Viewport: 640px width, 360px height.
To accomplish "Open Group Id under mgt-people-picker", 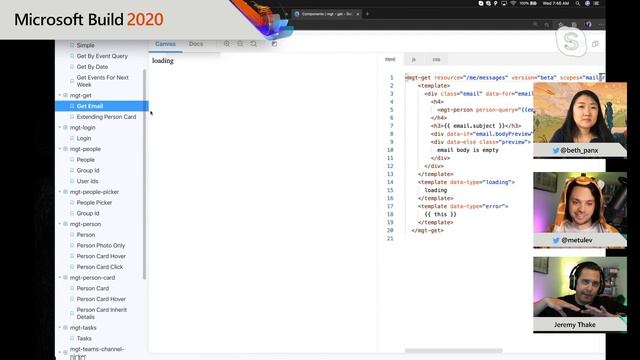I will point(88,213).
